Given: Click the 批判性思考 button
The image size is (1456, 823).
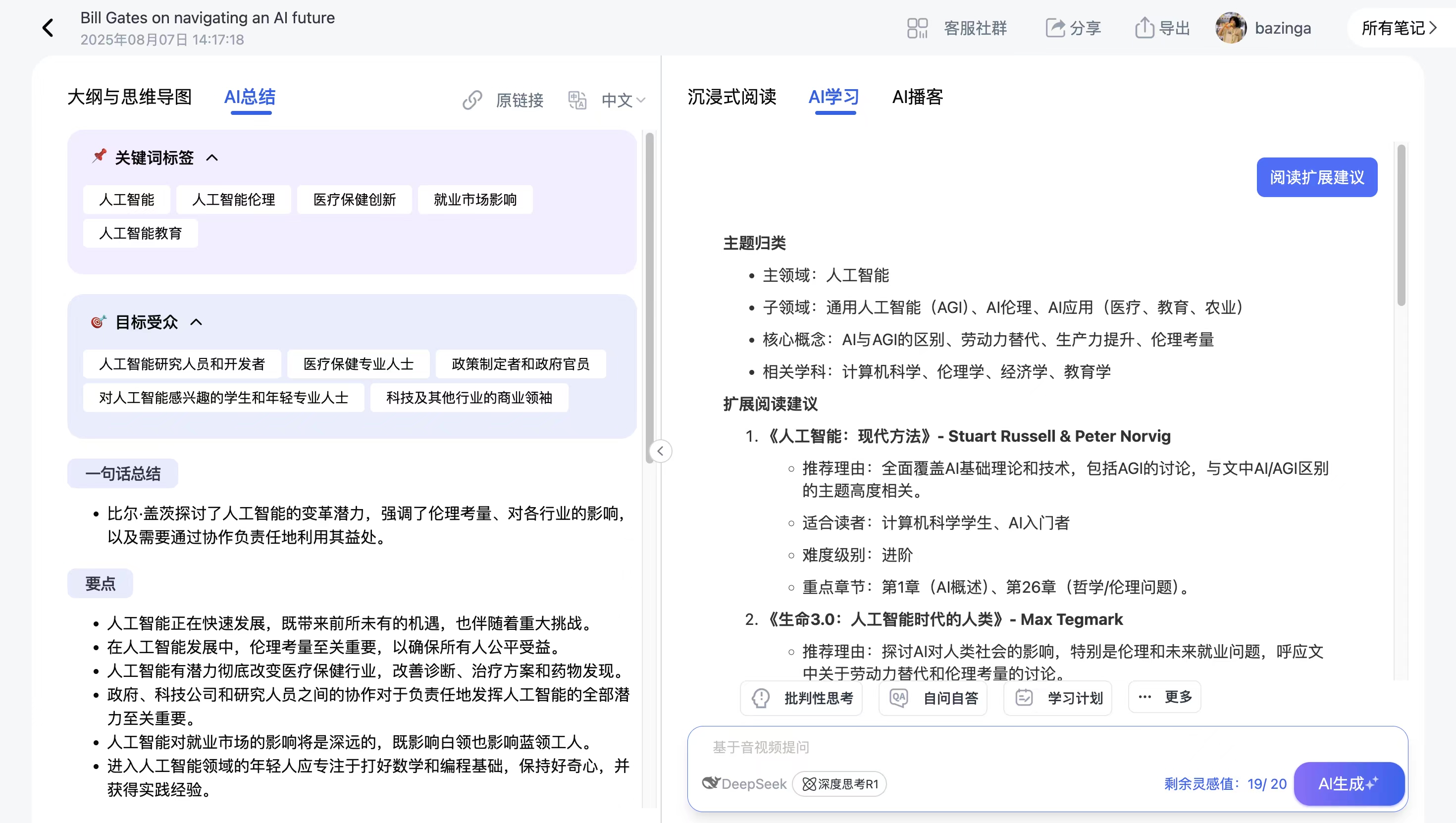Looking at the screenshot, I should tap(801, 698).
